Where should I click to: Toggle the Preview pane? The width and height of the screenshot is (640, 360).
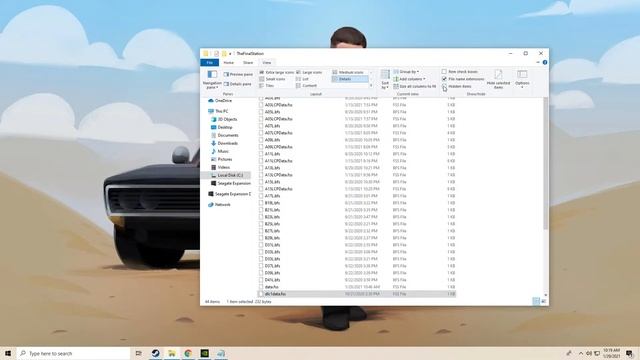pos(238,74)
